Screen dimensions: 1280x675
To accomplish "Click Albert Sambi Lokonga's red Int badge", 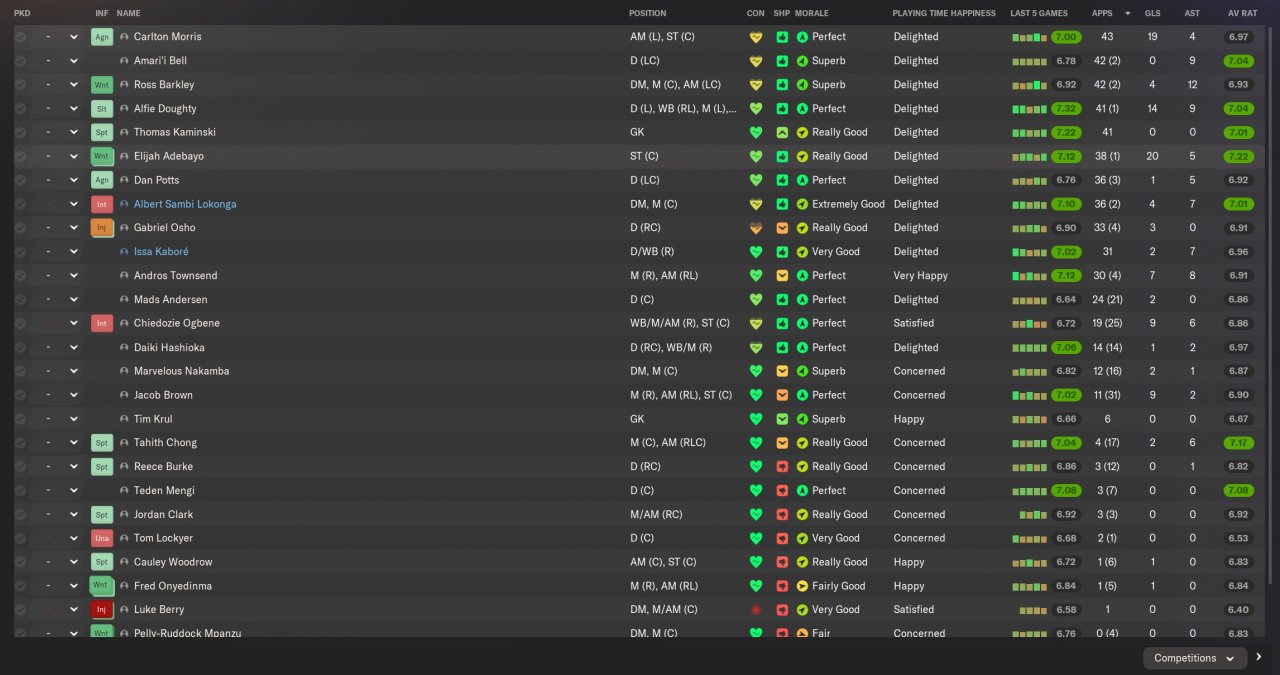I will [x=101, y=204].
